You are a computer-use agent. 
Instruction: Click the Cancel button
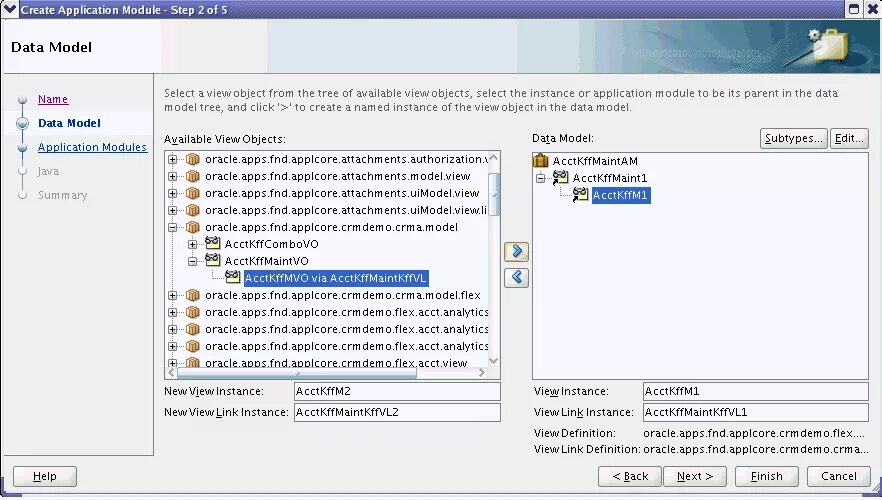coord(839,476)
